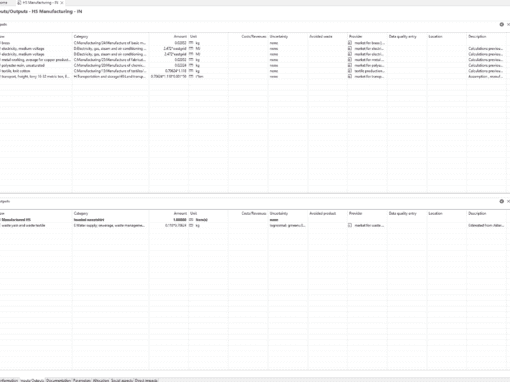Open the Allocation tab
The height and width of the screenshot is (382, 510).
click(x=101, y=380)
